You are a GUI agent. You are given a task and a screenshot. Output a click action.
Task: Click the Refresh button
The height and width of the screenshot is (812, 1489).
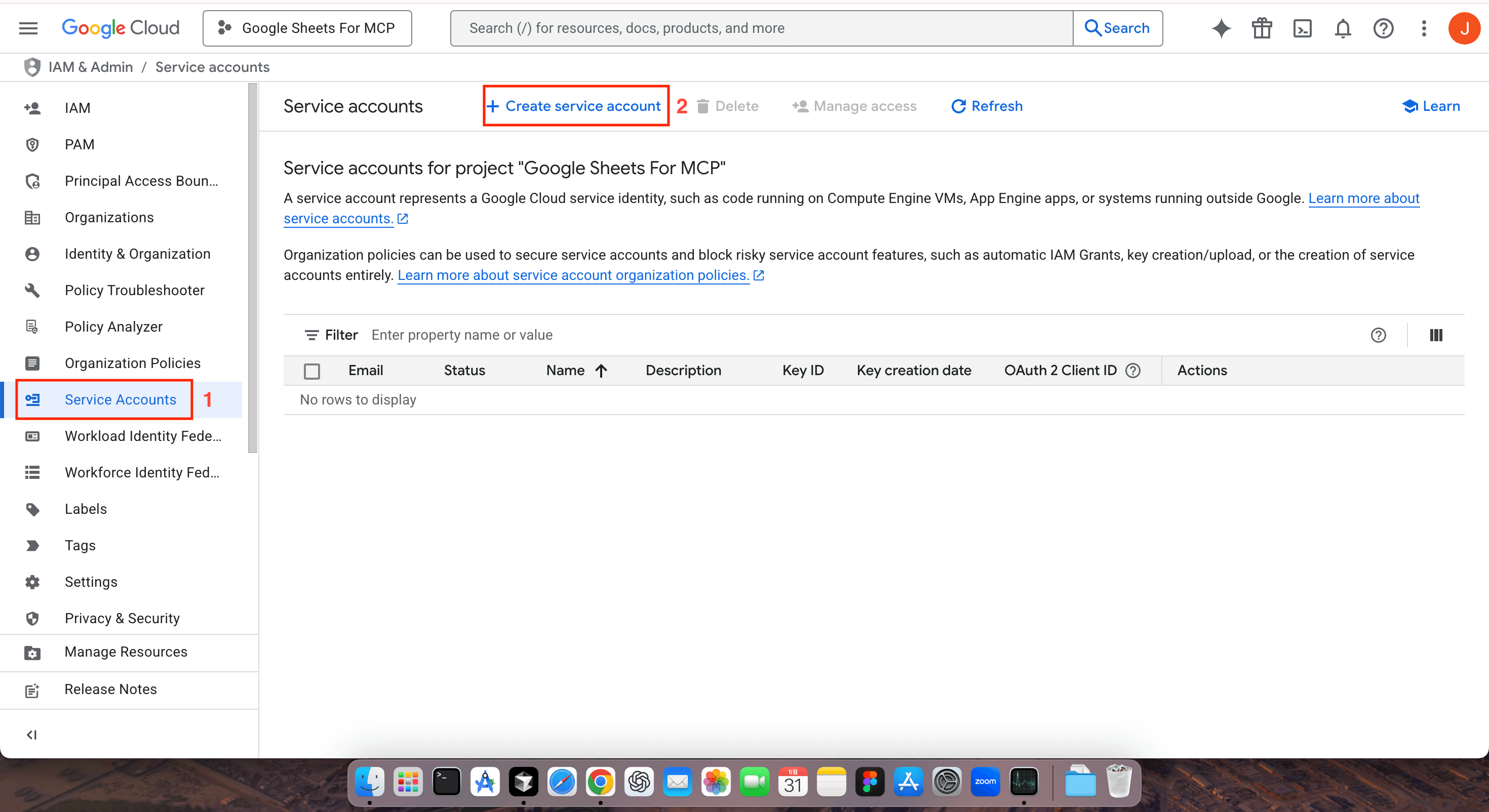click(987, 106)
